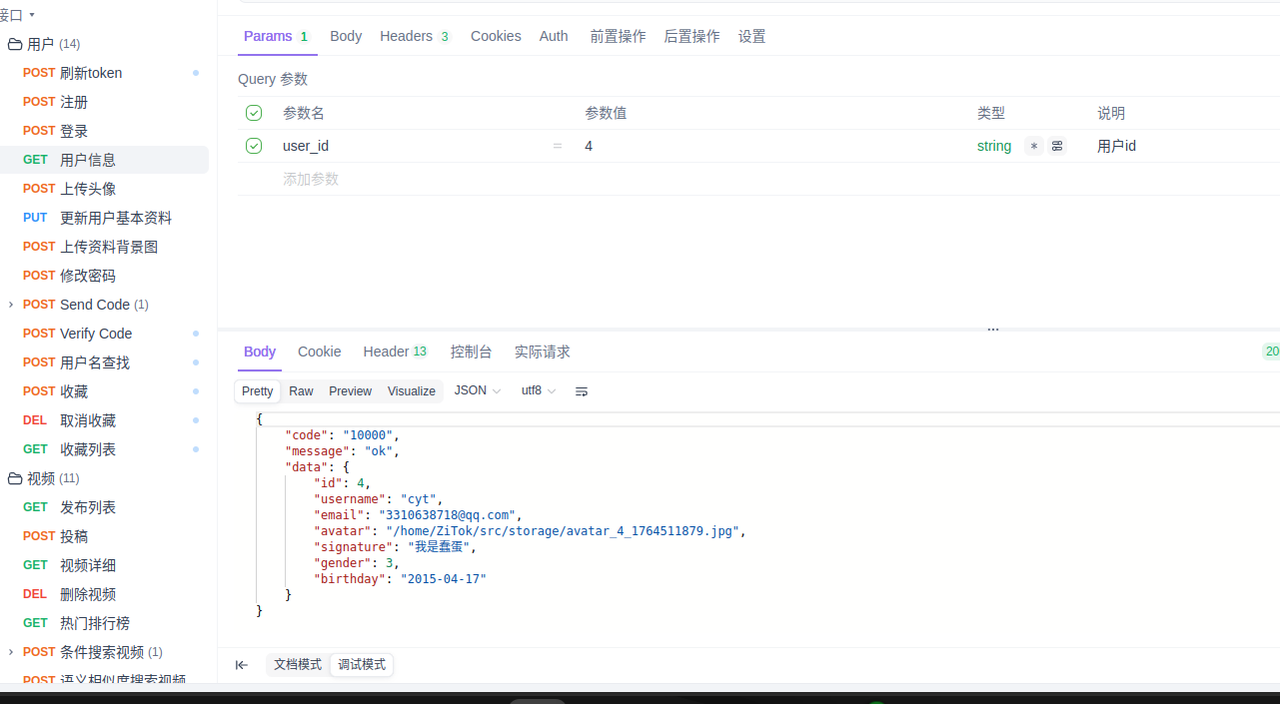The height and width of the screenshot is (704, 1280).
Task: Open DEL 删除视频 request
Action: [x=104, y=595]
